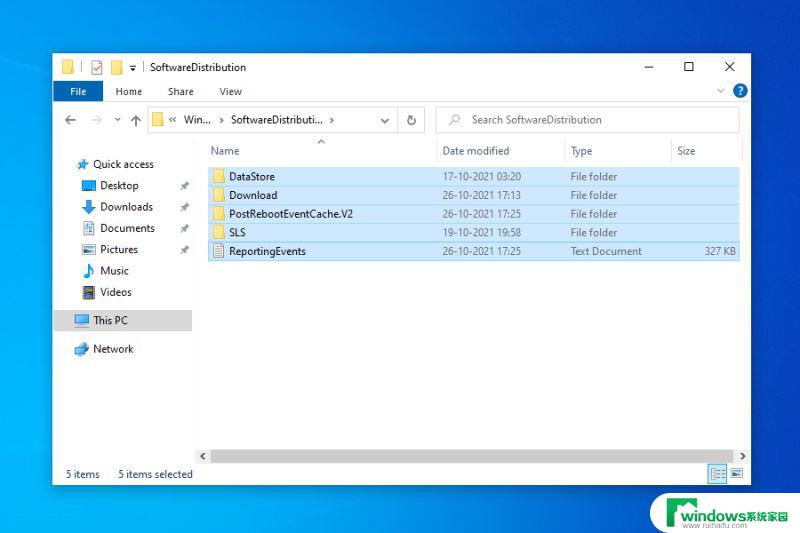Click the horizontal scrollbar right arrow

pyautogui.click(x=742, y=456)
